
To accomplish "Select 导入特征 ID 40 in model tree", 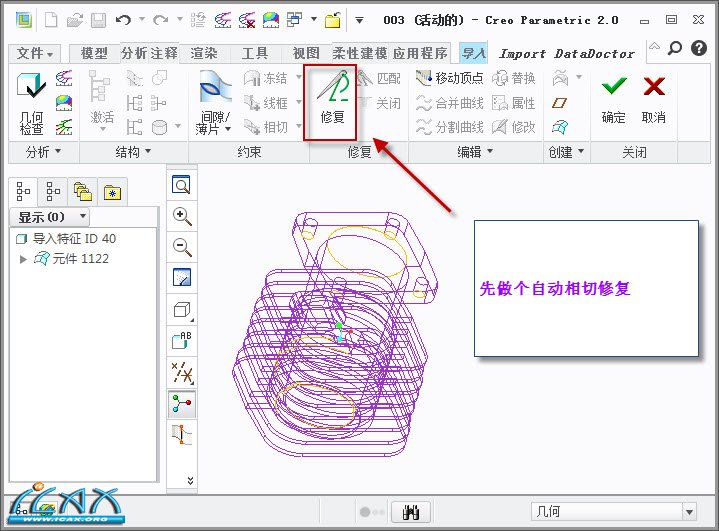I will click(73, 239).
